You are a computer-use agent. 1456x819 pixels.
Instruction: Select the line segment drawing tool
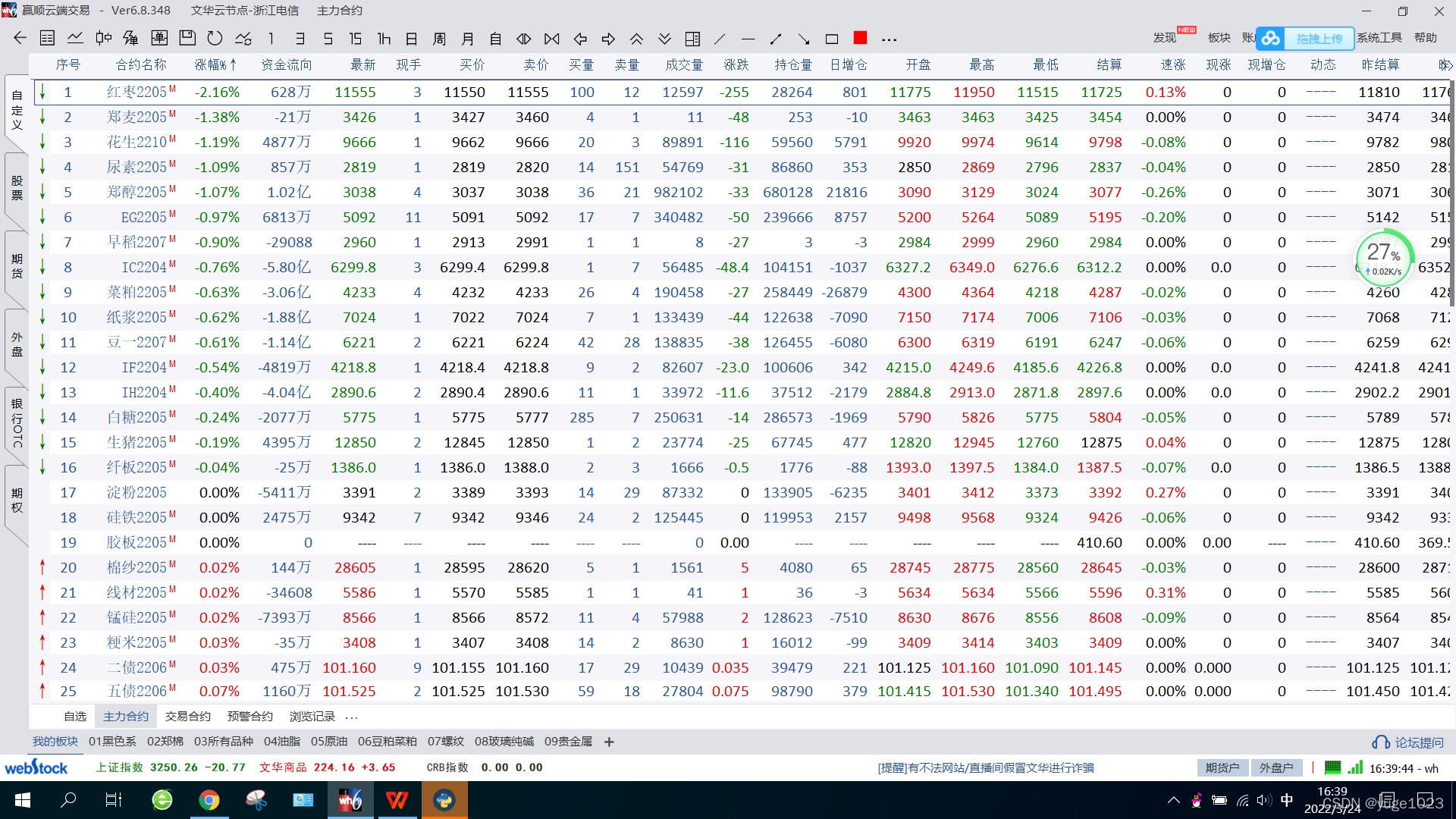[x=776, y=39]
